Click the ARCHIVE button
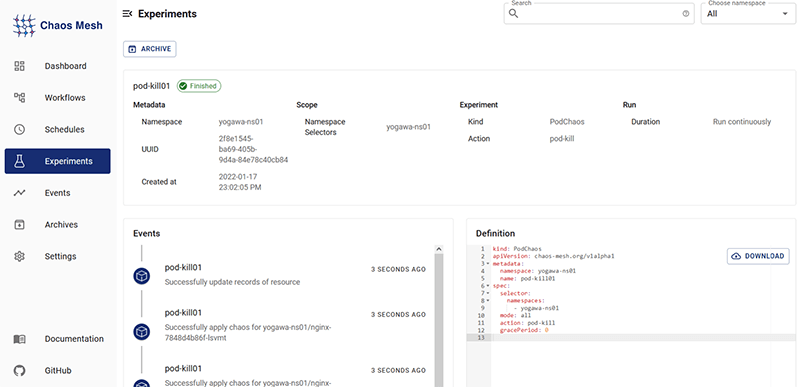 point(149,49)
